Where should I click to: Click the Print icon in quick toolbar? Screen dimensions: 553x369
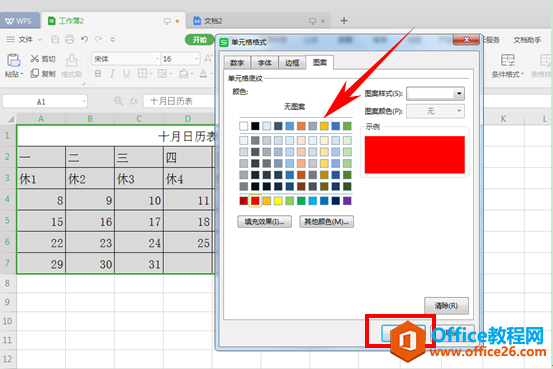pos(69,39)
